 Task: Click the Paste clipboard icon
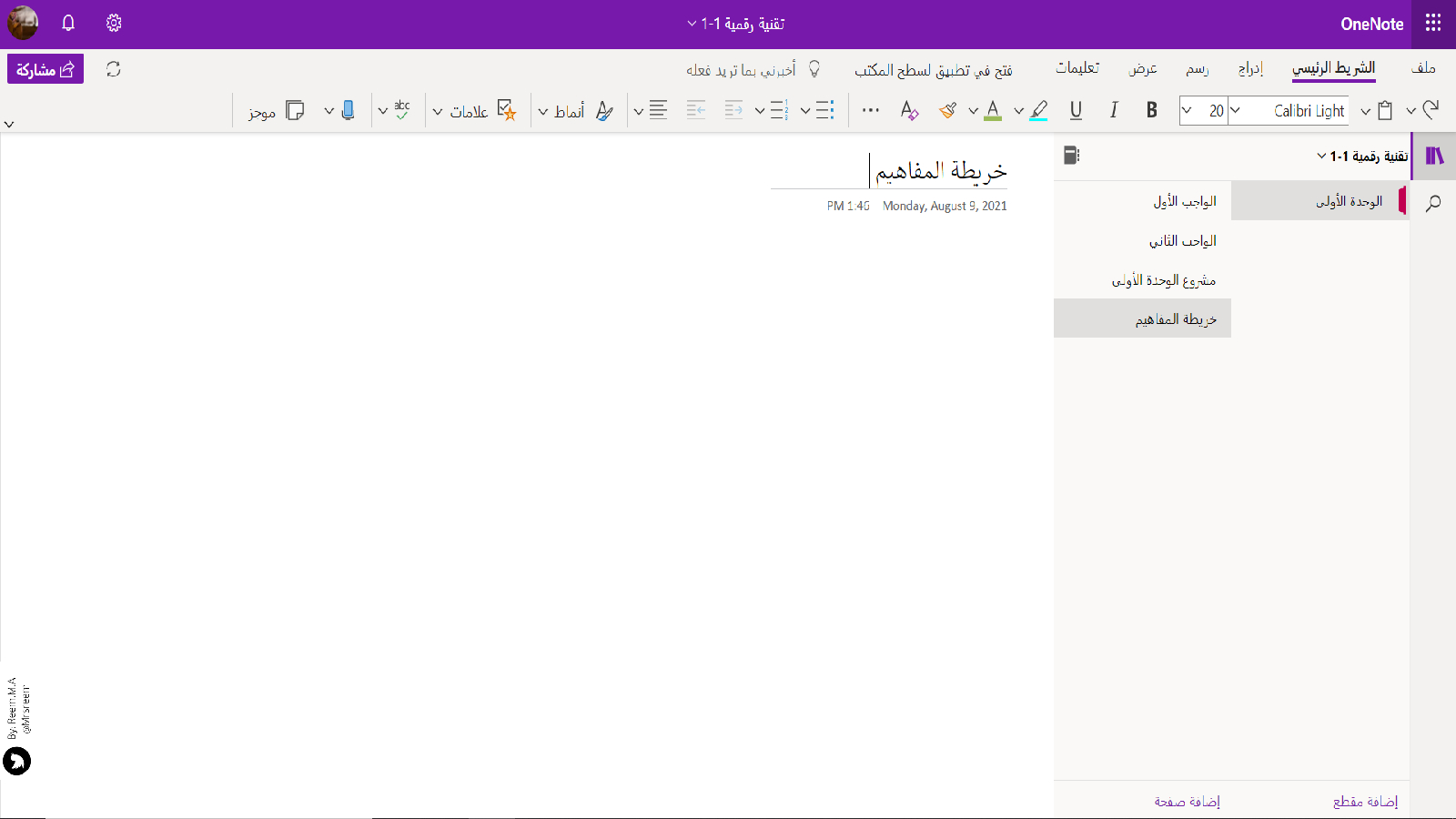pyautogui.click(x=1385, y=110)
